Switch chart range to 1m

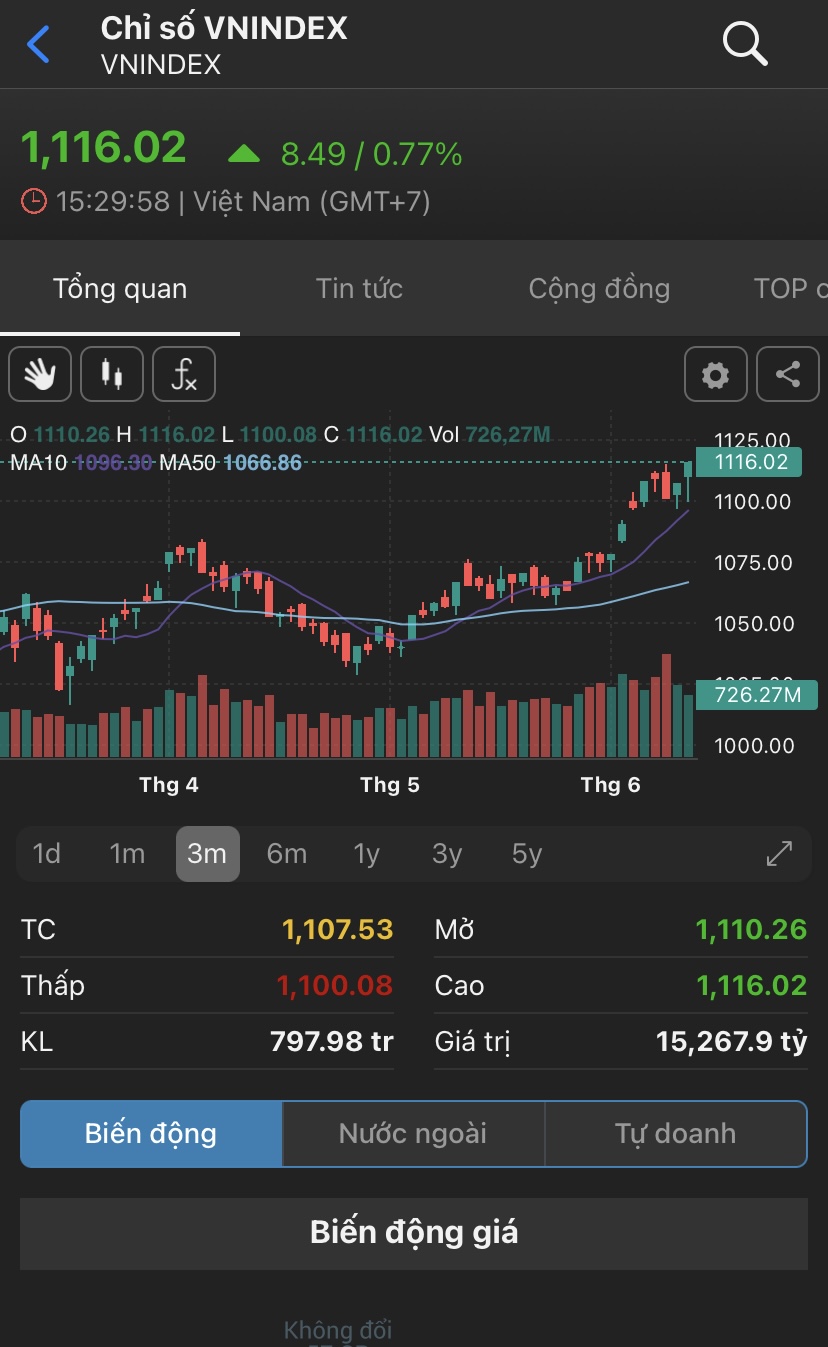click(127, 854)
